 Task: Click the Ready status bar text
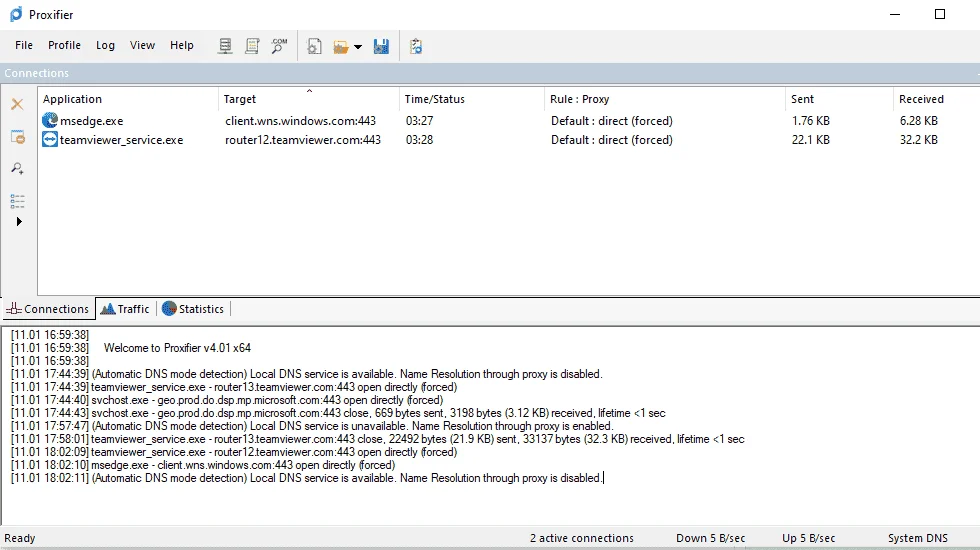[20, 538]
